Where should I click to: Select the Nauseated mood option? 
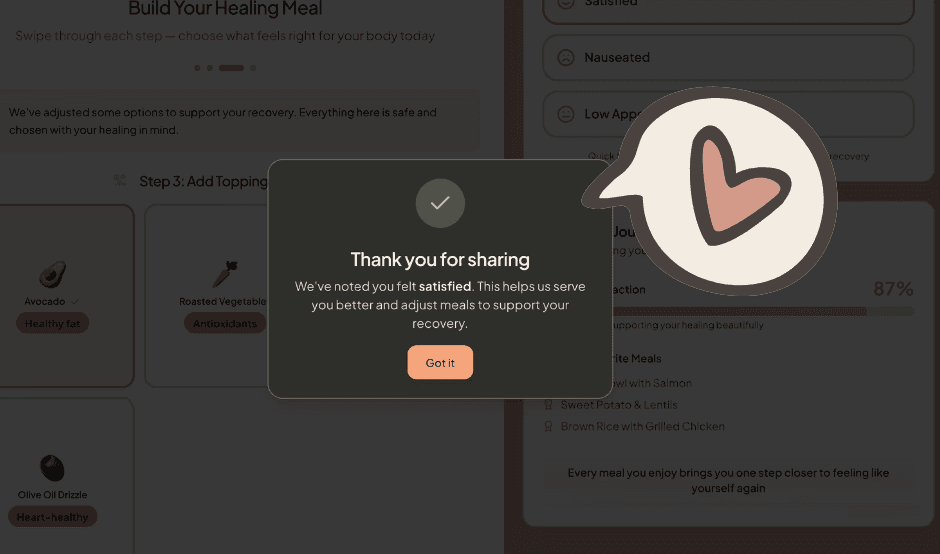pos(728,58)
